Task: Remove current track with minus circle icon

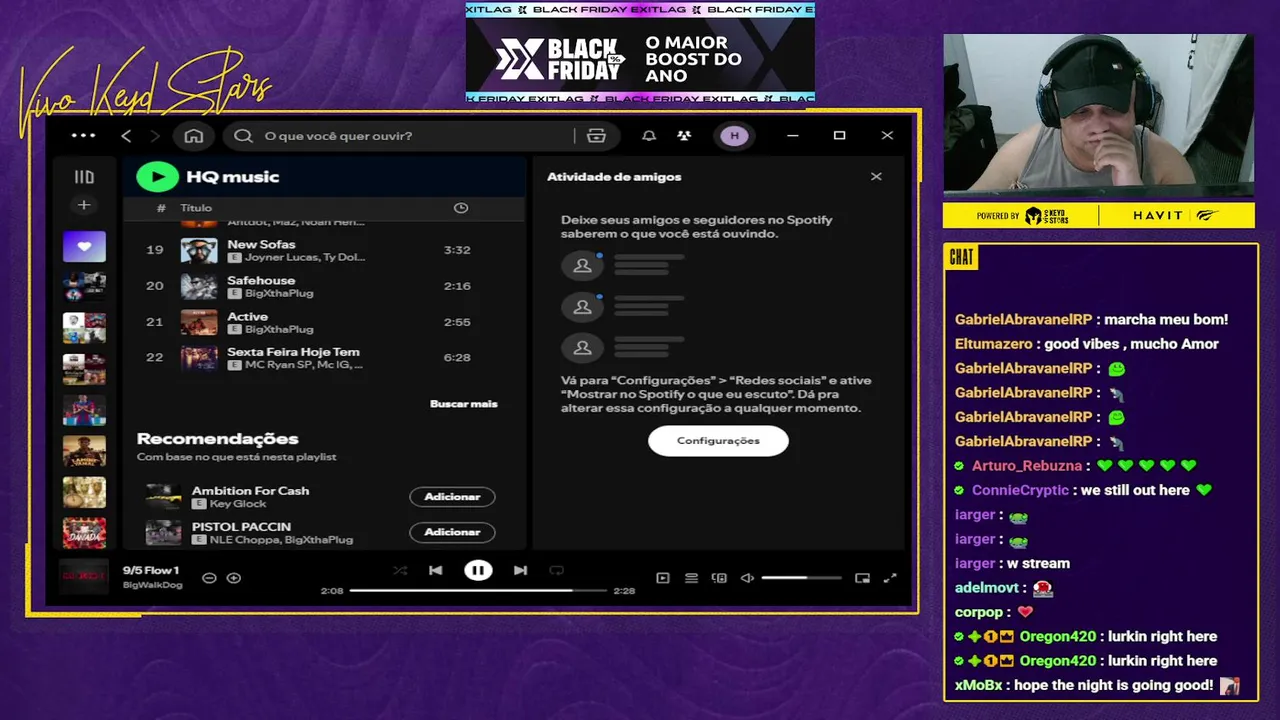Action: pos(209,578)
